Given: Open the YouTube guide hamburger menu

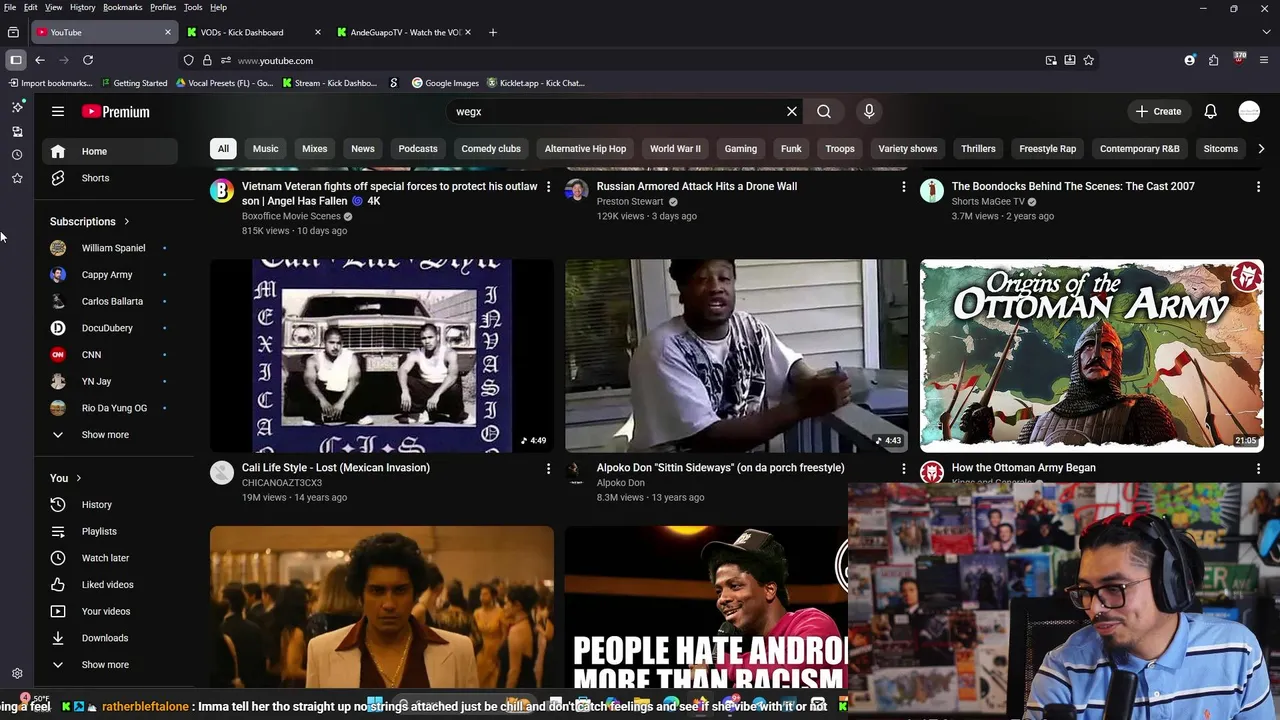Looking at the screenshot, I should pos(58,112).
